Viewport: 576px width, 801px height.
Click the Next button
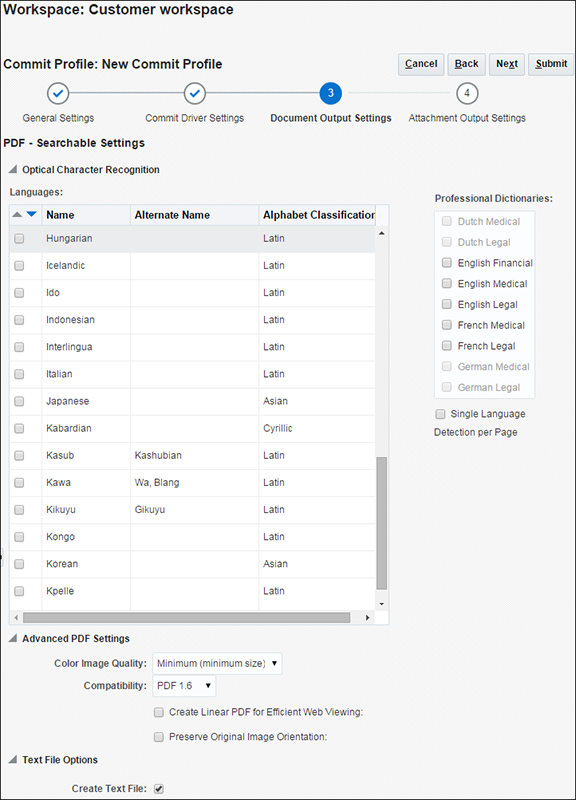coord(507,64)
